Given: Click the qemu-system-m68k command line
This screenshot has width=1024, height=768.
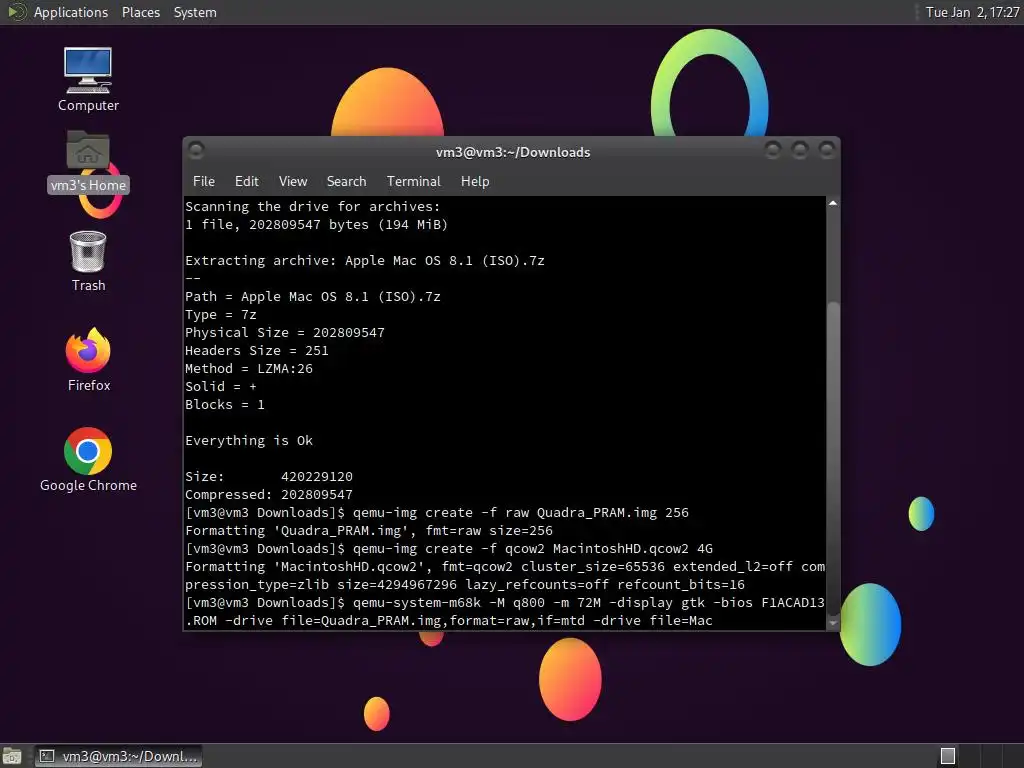Looking at the screenshot, I should coord(505,612).
